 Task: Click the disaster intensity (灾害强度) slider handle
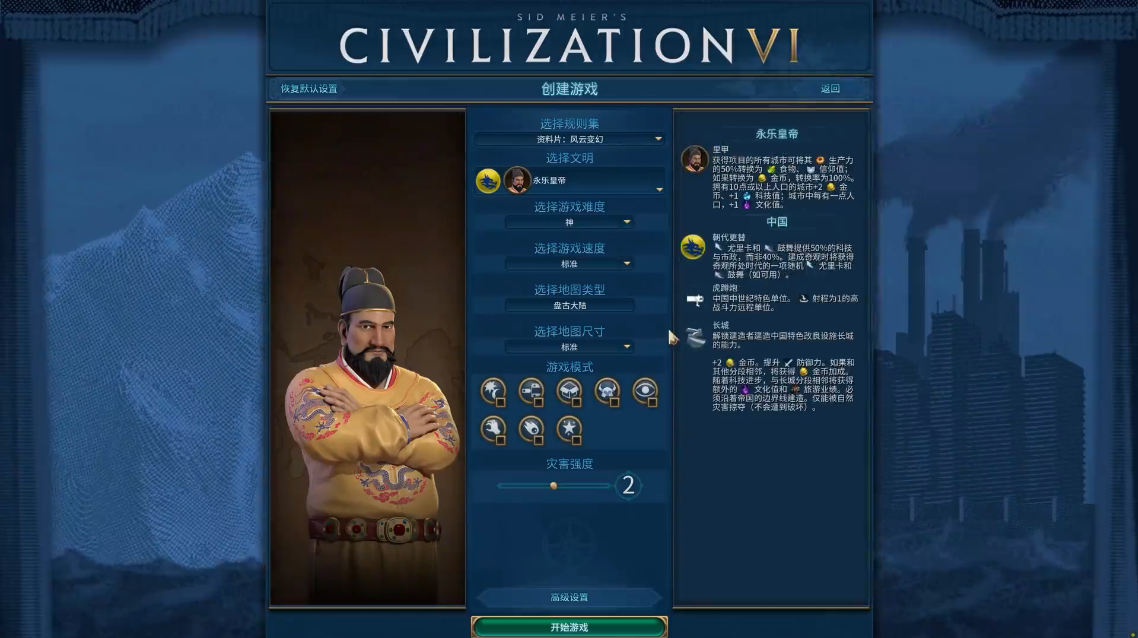553,486
